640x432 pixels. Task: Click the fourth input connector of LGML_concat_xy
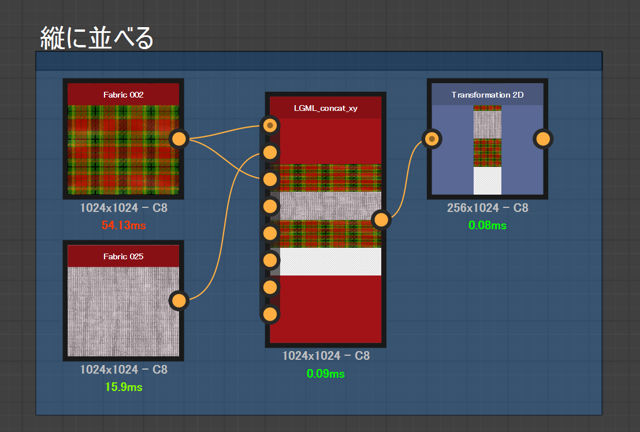[x=269, y=206]
